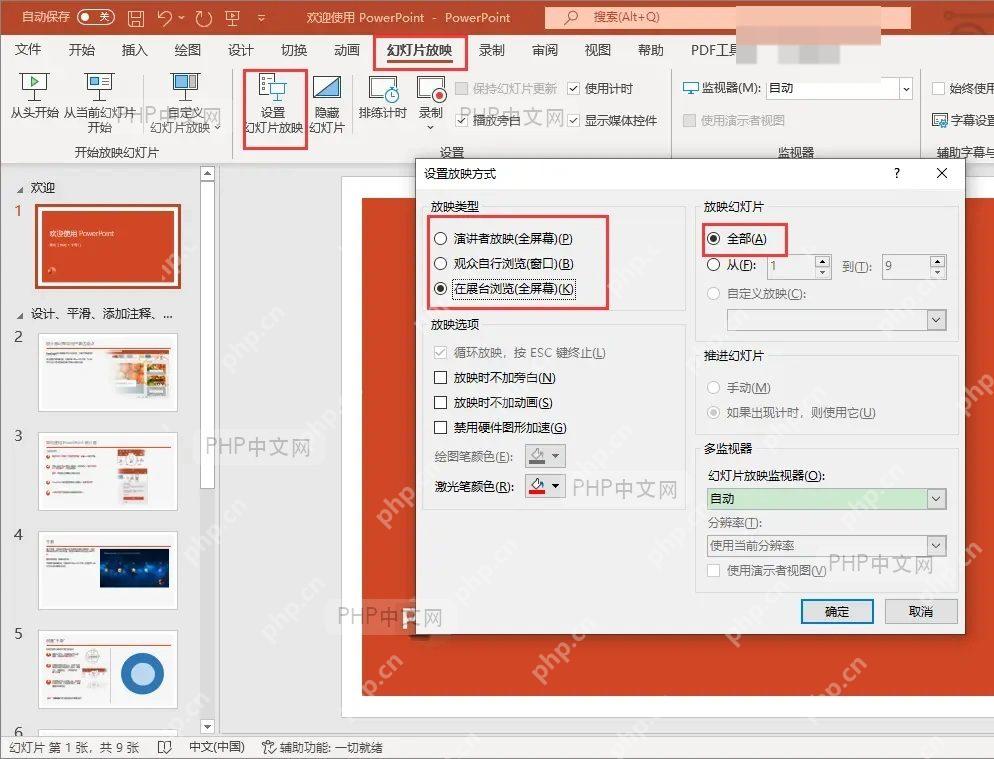Open 分辨率 dropdown
This screenshot has height=759, width=994.
(x=936, y=545)
